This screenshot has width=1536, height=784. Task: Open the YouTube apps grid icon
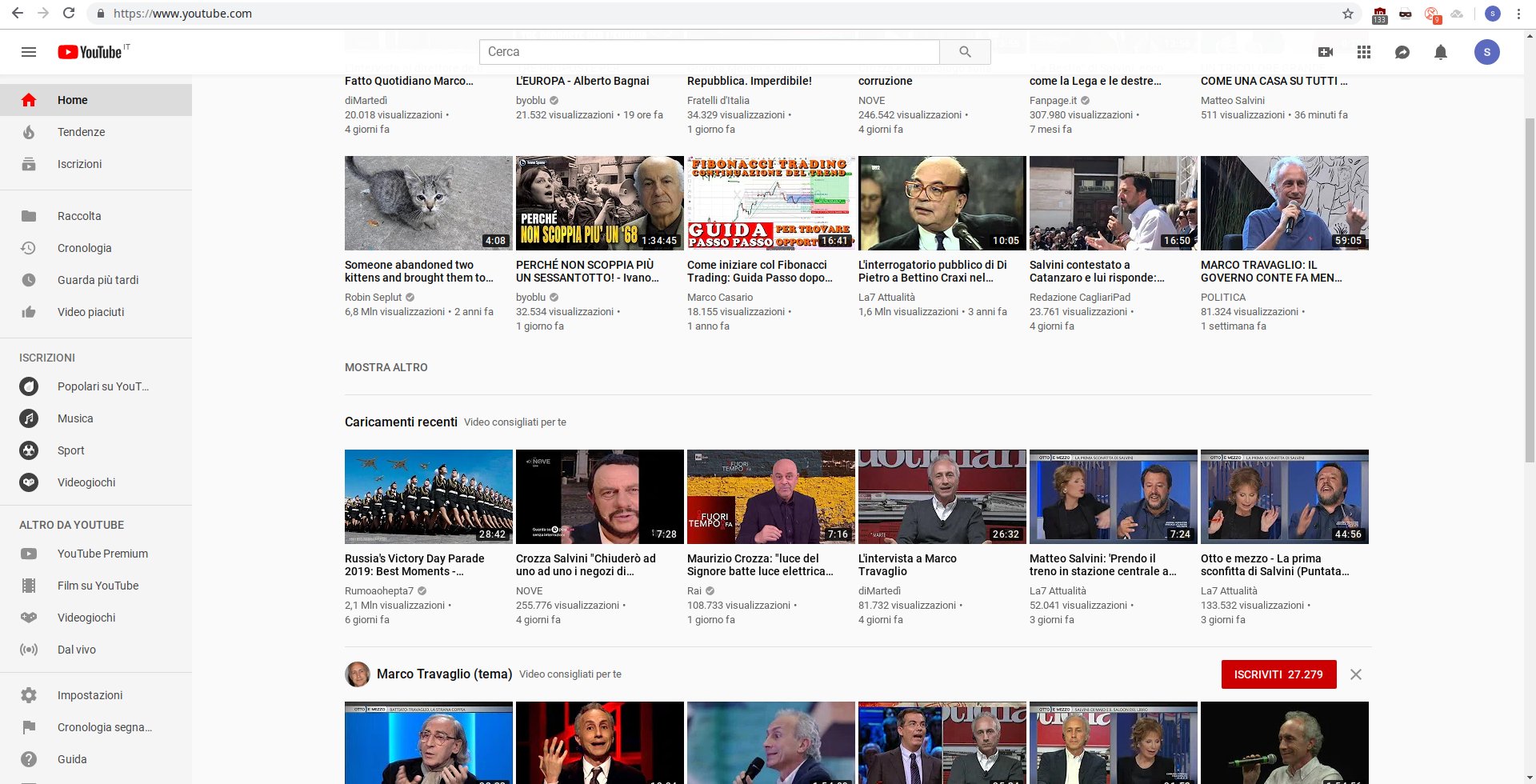(1364, 52)
